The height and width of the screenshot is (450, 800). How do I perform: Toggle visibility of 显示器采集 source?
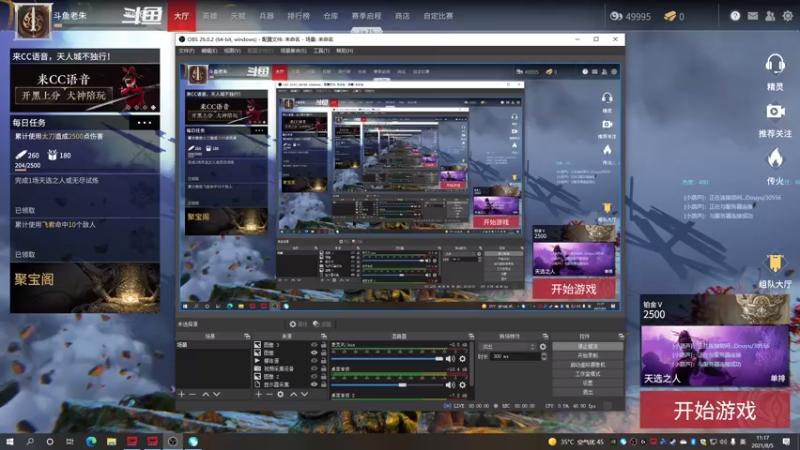(314, 384)
